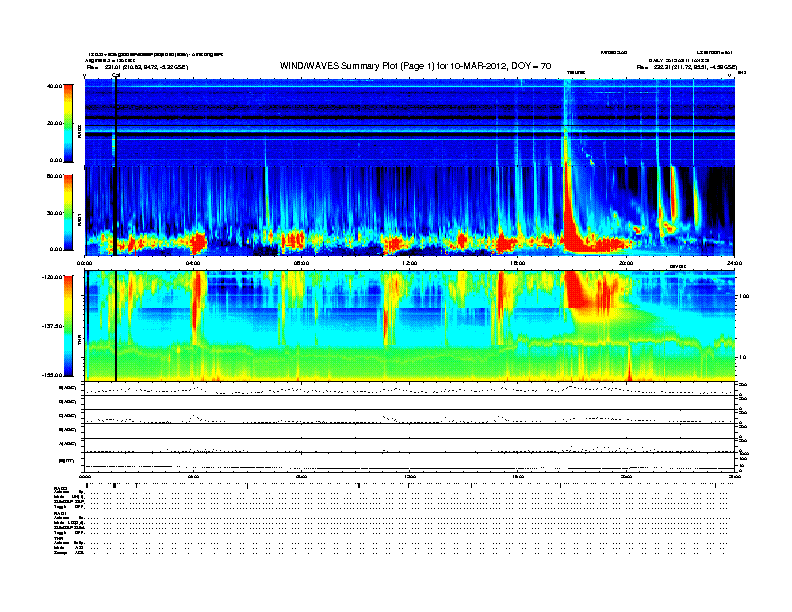Image resolution: width=792 pixels, height=612 pixels.
Task: Click the 10 label on the TNR right axis
Action: [x=741, y=357]
